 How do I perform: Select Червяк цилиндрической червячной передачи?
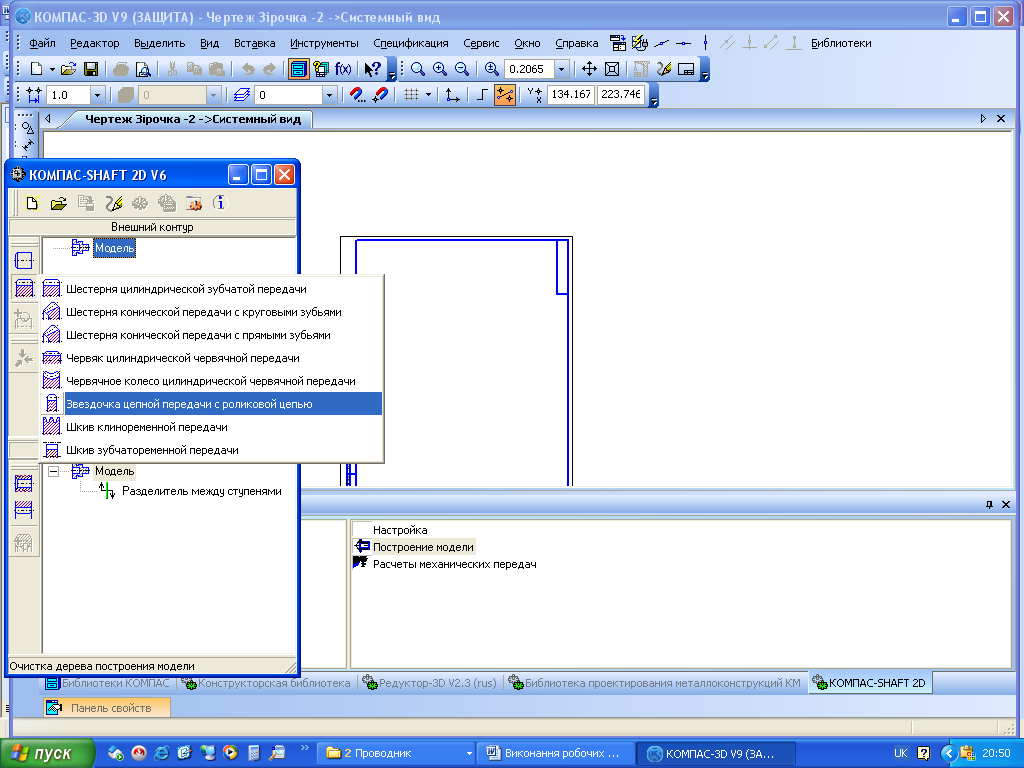(x=212, y=358)
